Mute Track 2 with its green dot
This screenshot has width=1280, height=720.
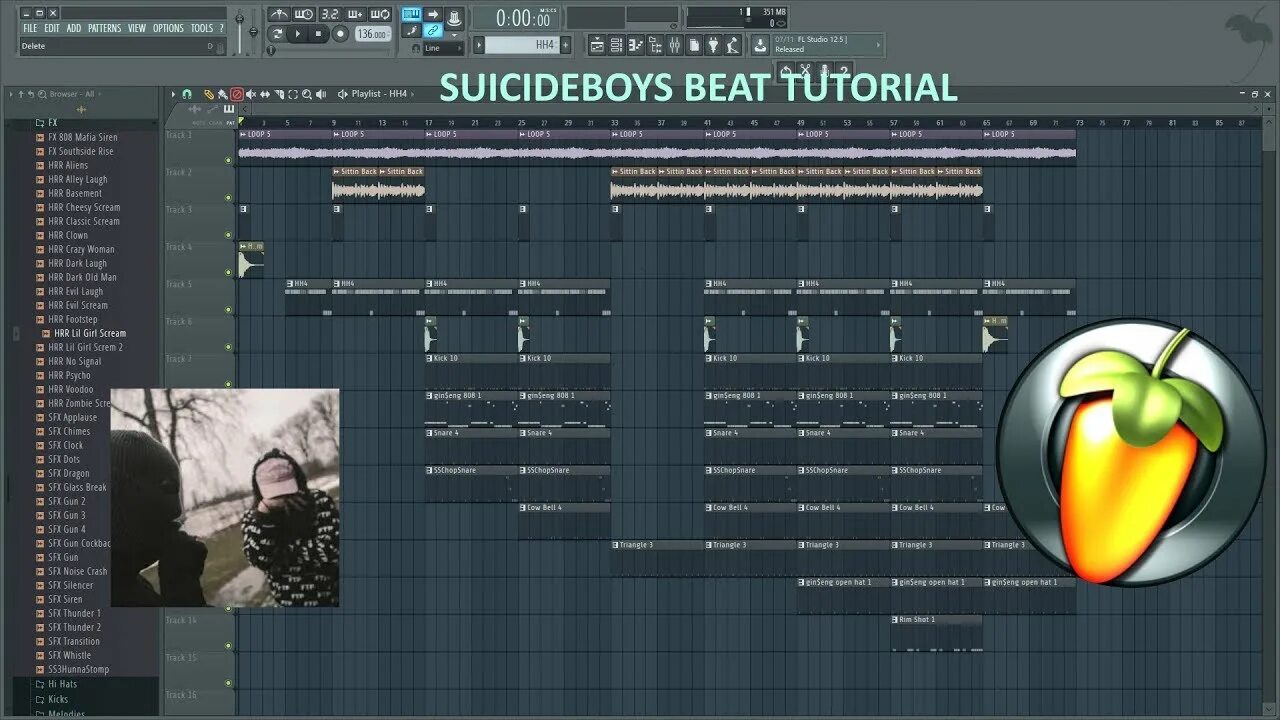228,197
